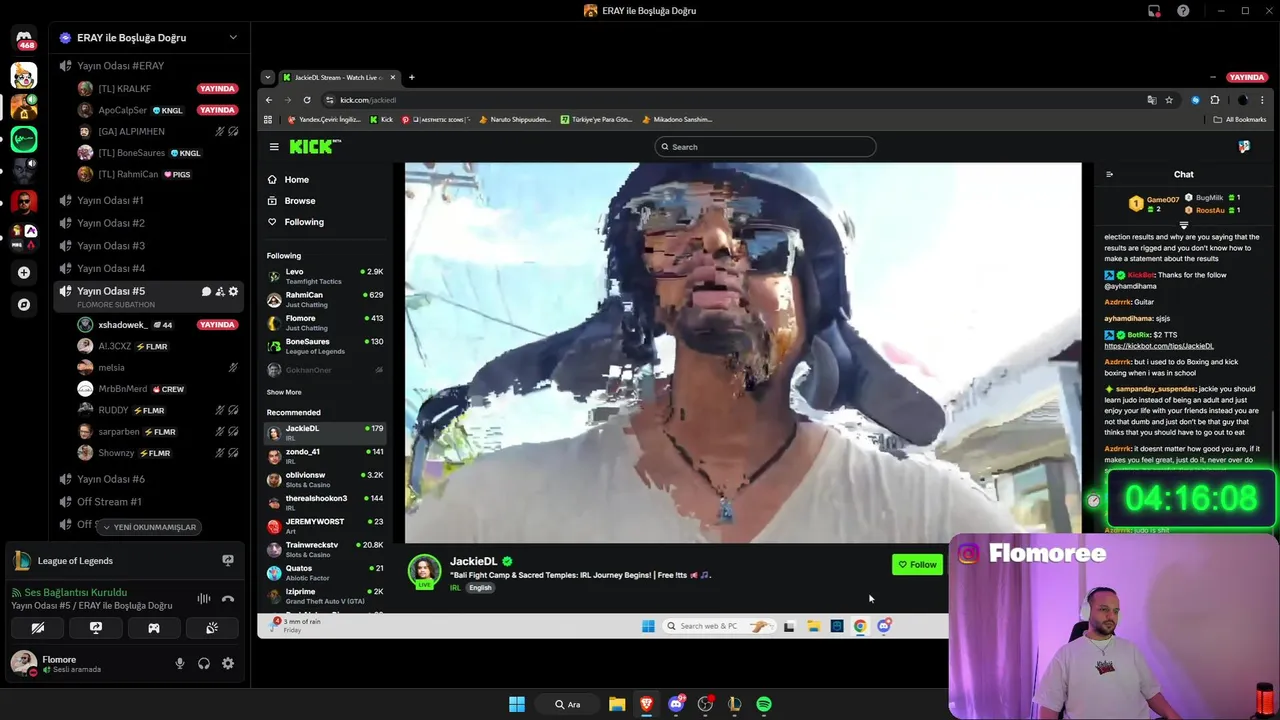Select the Yayın Odası #ERAY channel

120,66
